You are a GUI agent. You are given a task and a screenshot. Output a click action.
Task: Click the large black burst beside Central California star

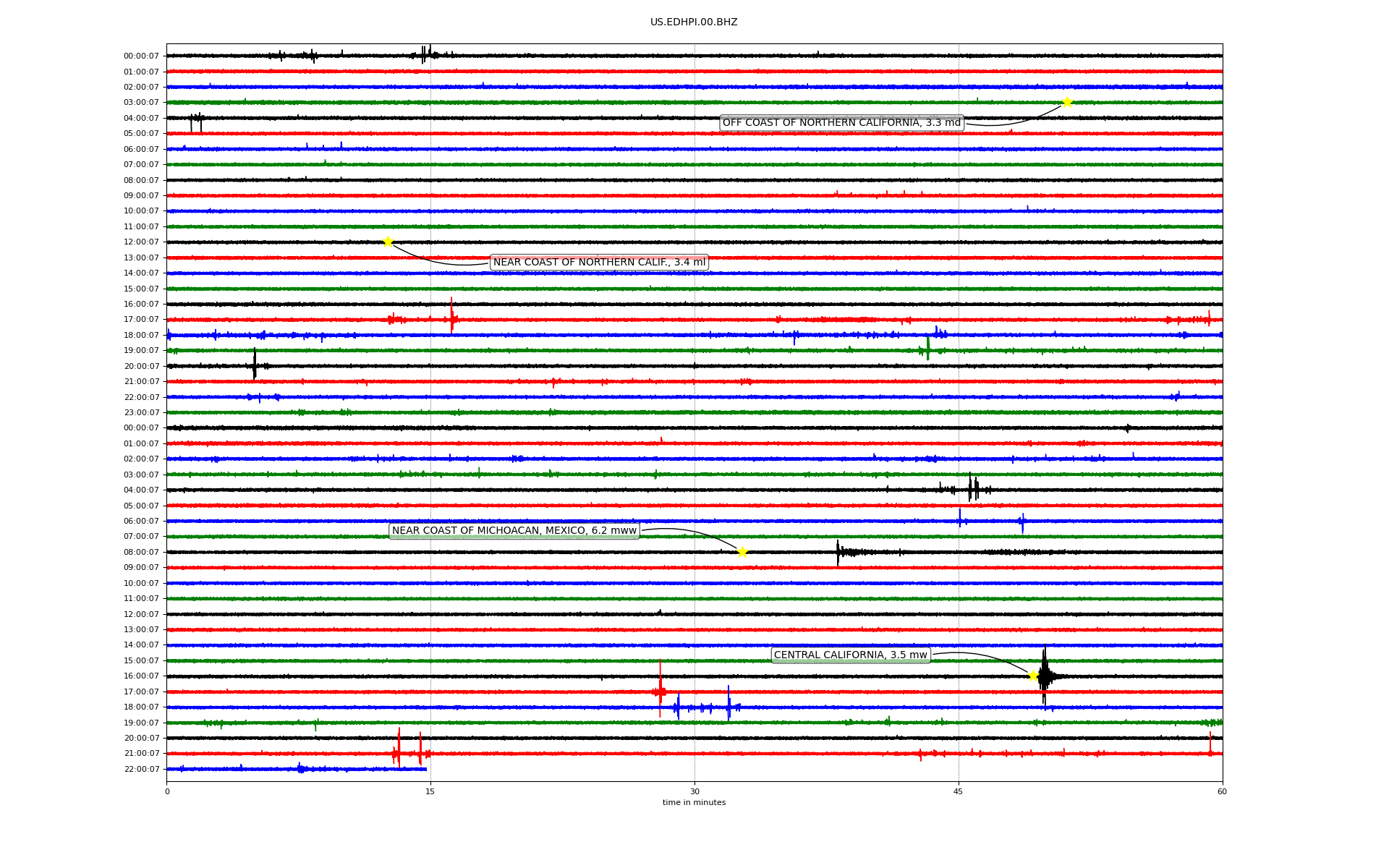point(1045,675)
